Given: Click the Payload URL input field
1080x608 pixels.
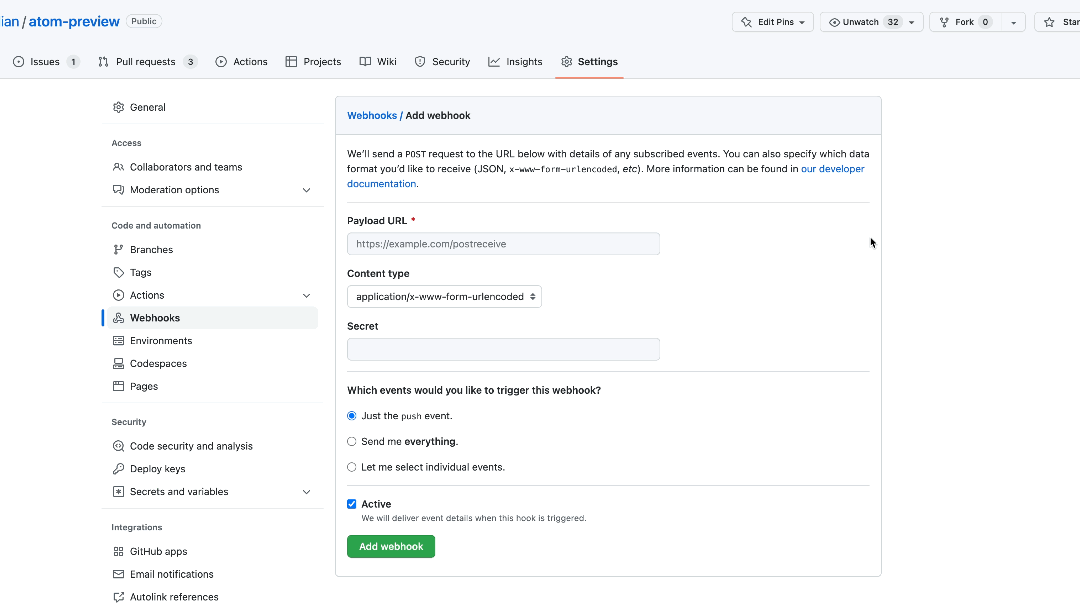Looking at the screenshot, I should [x=503, y=244].
